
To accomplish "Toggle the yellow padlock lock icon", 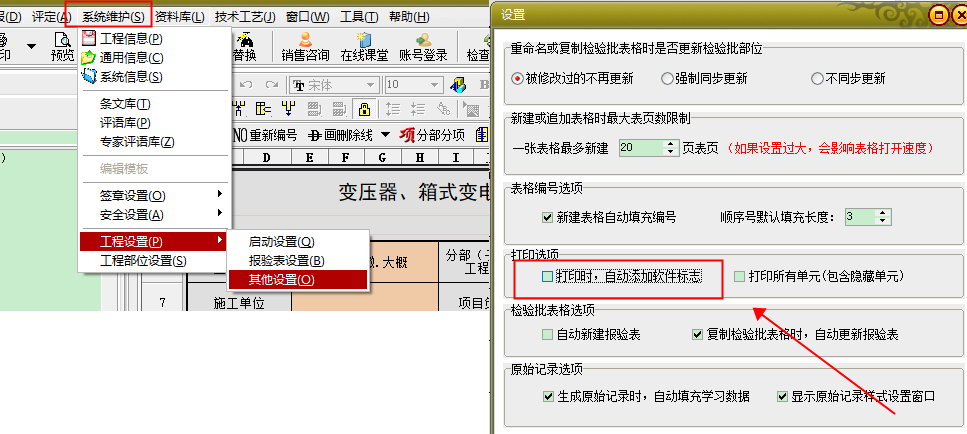I will coord(364,110).
